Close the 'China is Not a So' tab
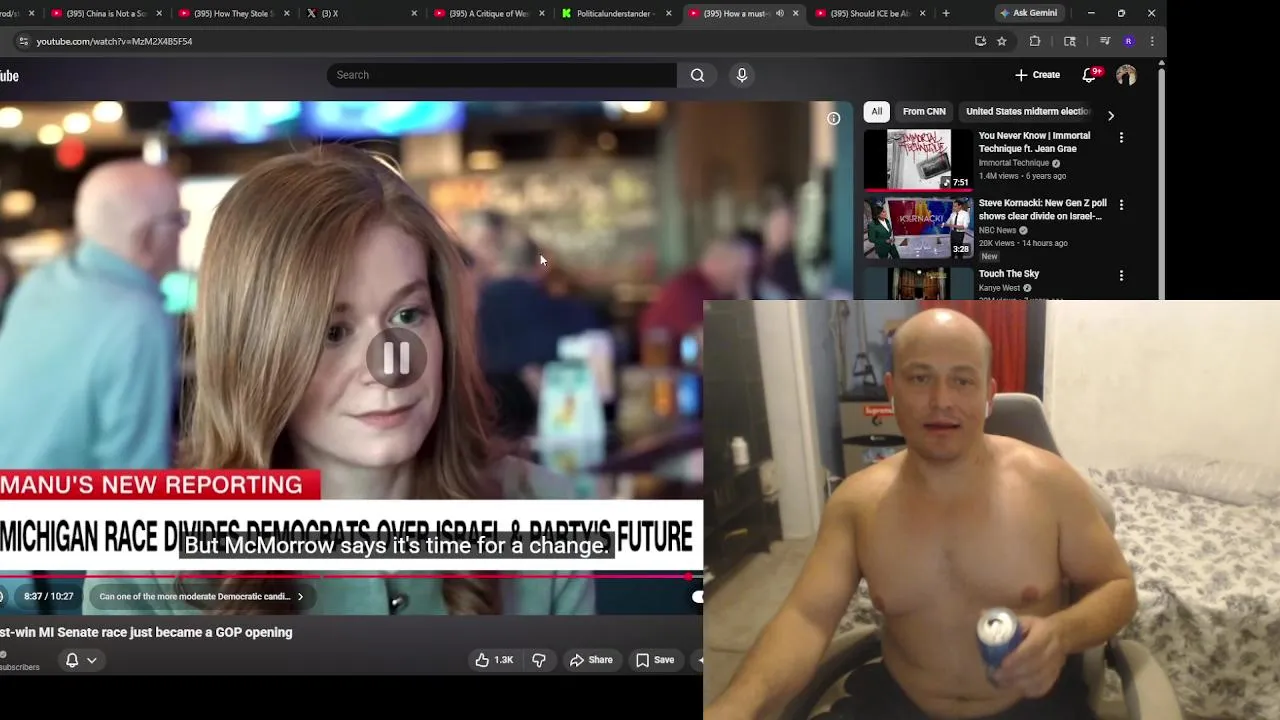The image size is (1280, 720). point(159,14)
